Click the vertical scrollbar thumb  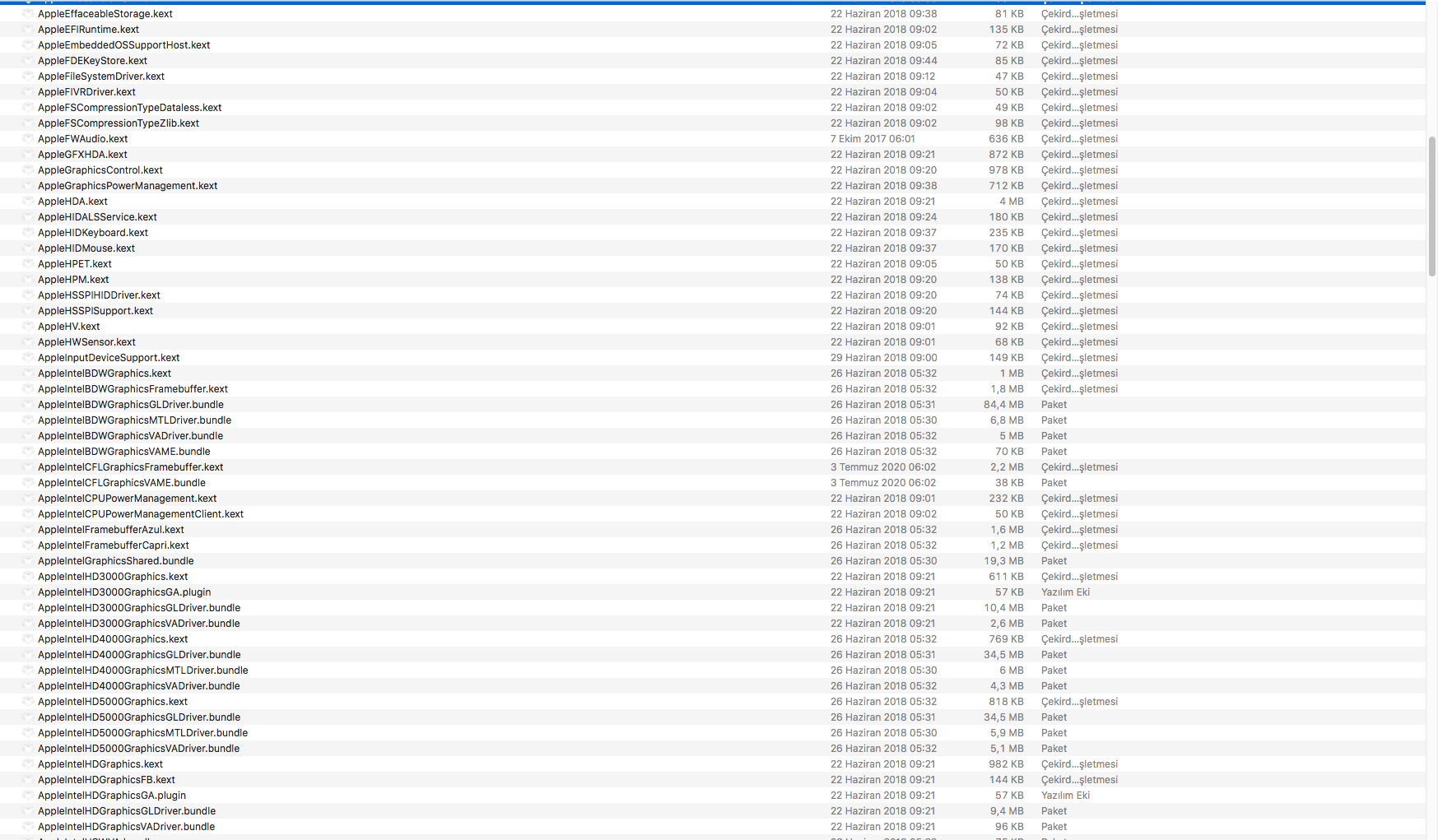coord(1432,206)
